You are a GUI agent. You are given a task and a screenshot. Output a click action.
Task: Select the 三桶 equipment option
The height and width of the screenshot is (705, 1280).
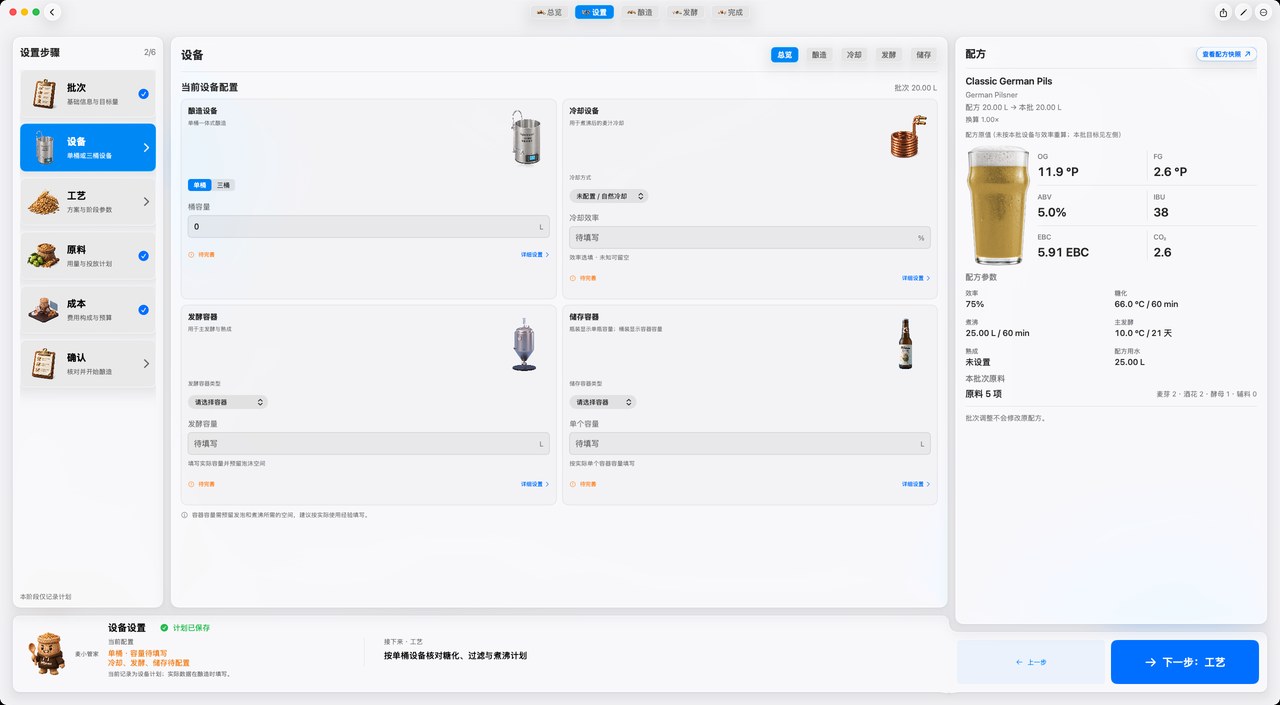point(224,185)
